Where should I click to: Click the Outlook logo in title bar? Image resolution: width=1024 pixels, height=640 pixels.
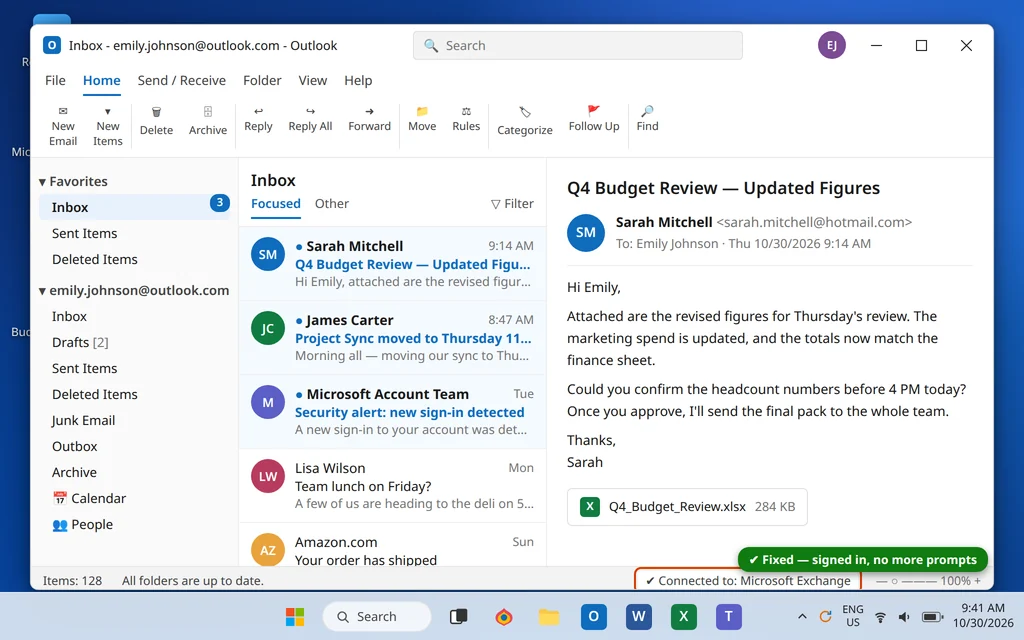(52, 45)
